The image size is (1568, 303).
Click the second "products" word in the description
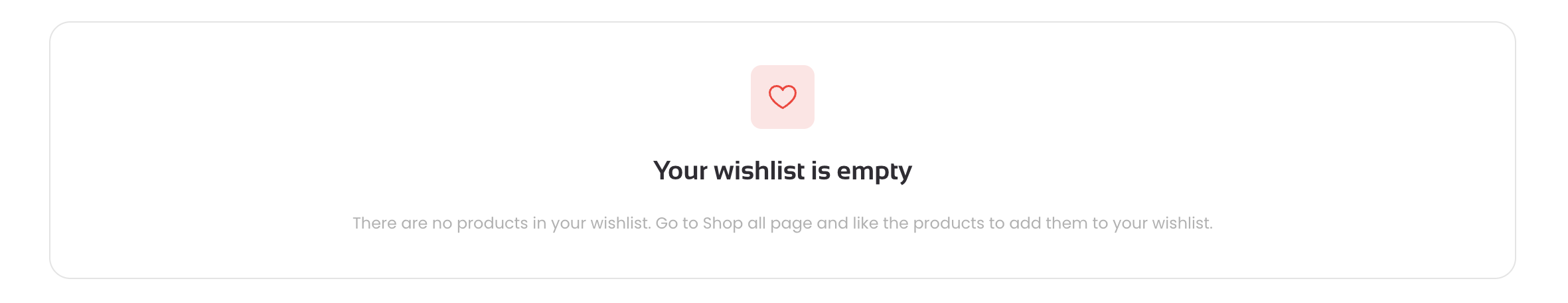pyautogui.click(x=949, y=224)
